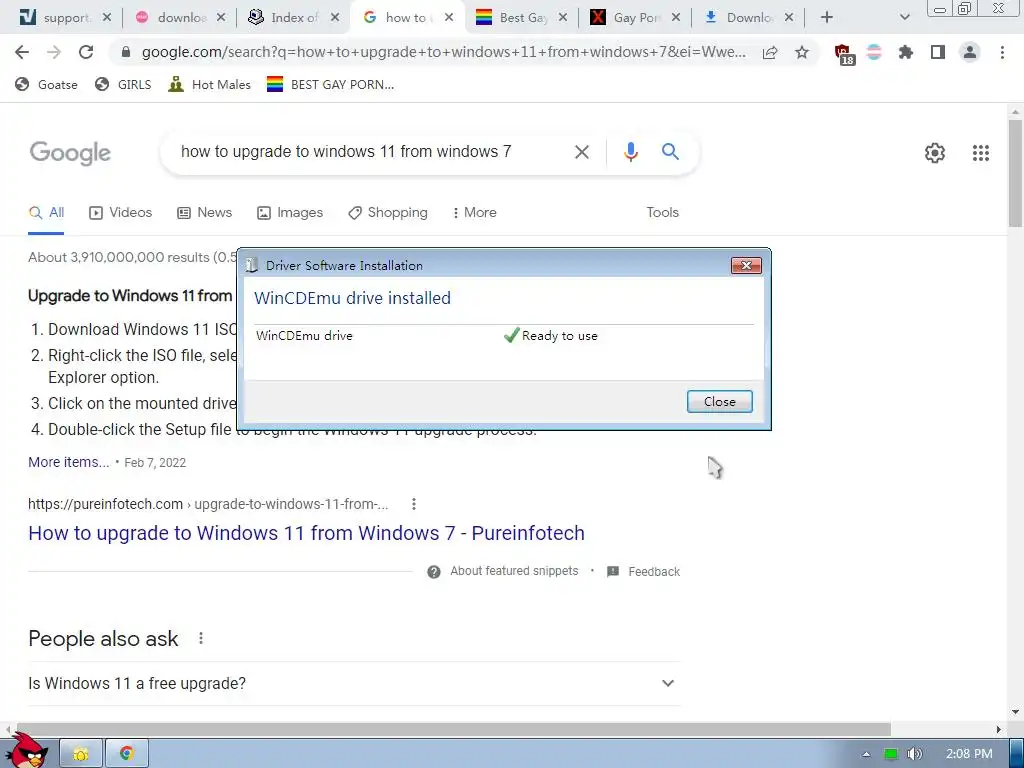This screenshot has height=768, width=1024.
Task: Open the GIRLS bookmark
Action: [123, 84]
